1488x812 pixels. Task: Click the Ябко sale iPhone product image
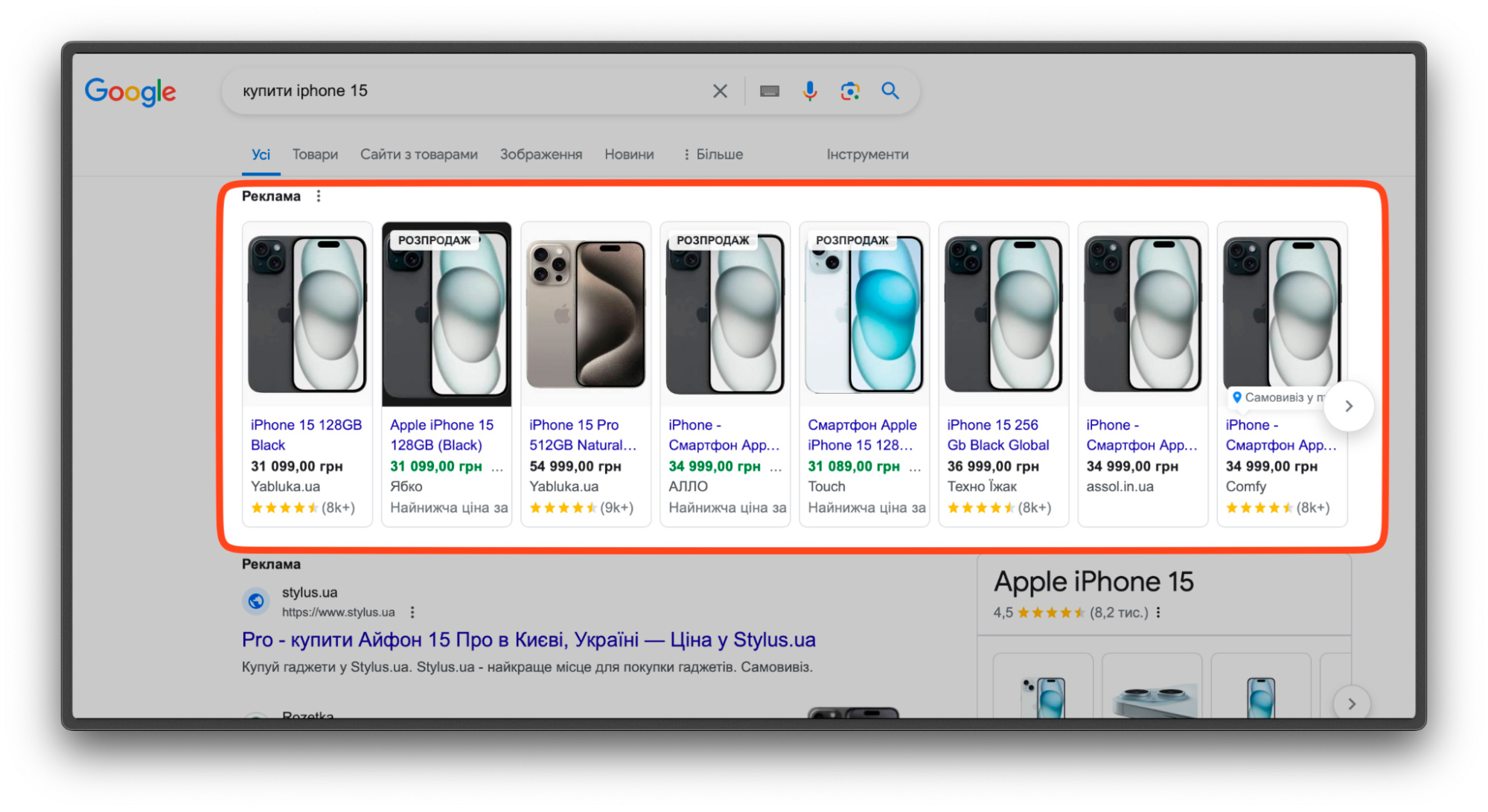coord(447,314)
